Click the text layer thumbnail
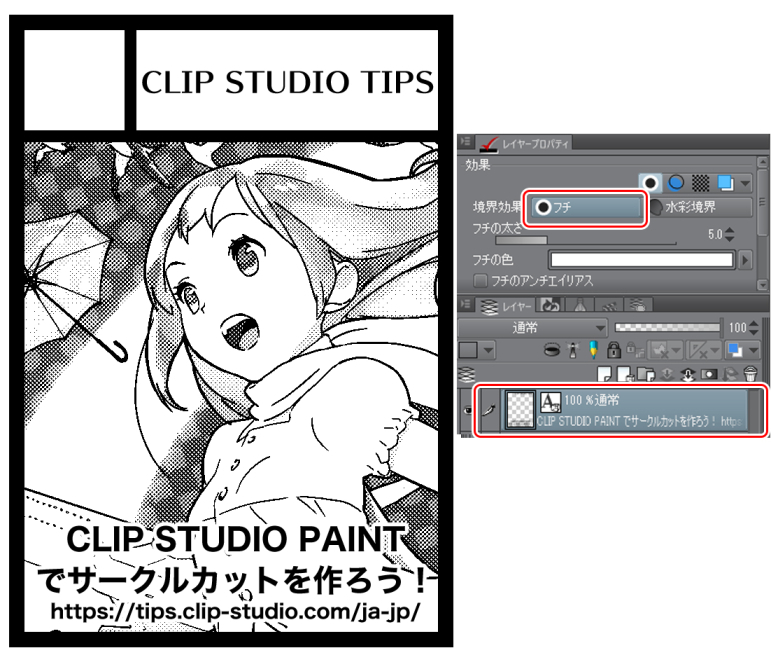The width and height of the screenshot is (771, 662). 520,410
